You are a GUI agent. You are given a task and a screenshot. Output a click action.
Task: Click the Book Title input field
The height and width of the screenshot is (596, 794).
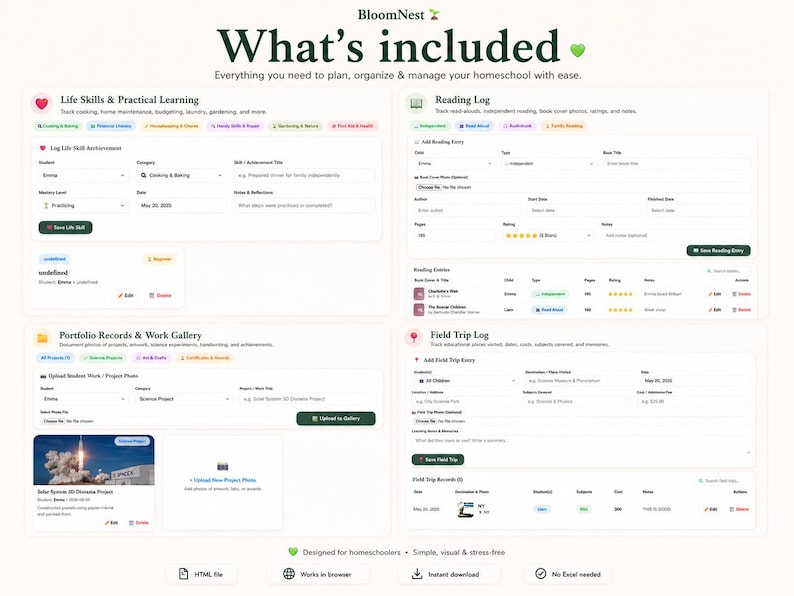pyautogui.click(x=677, y=164)
